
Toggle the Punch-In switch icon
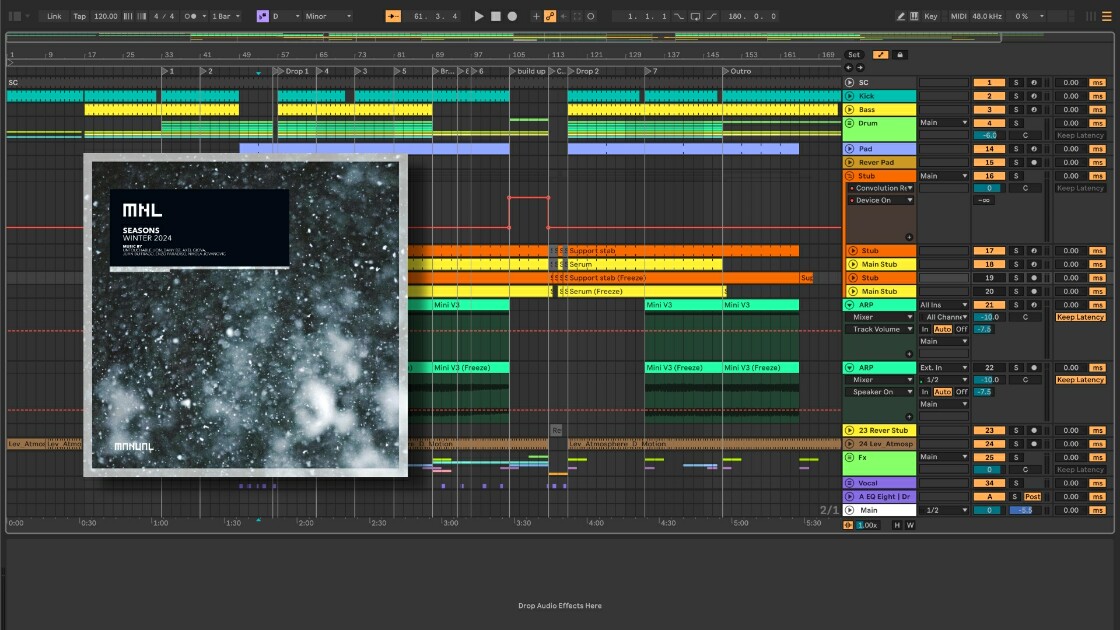click(679, 16)
